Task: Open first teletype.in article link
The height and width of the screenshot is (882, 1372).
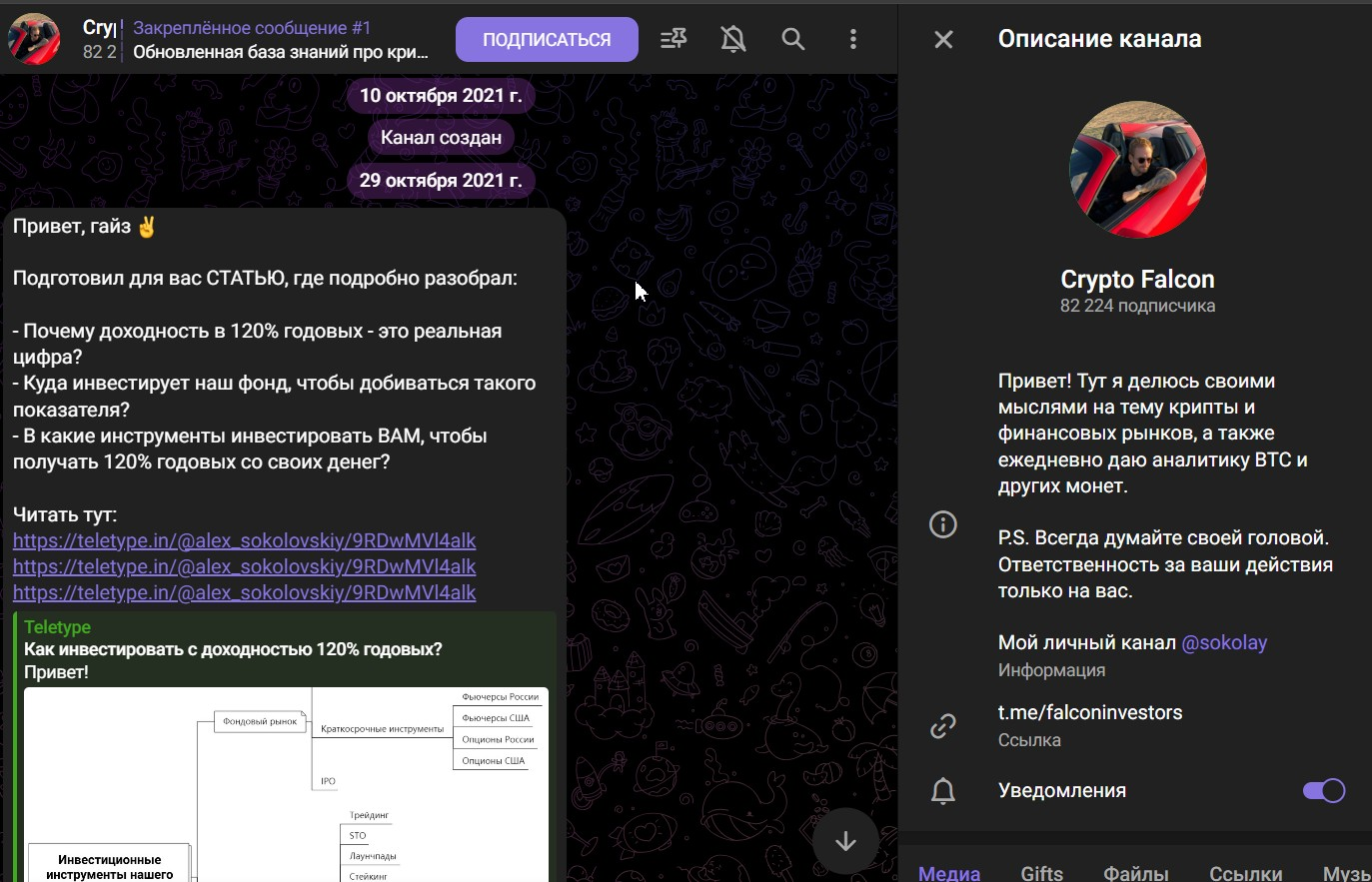Action: [x=244, y=540]
